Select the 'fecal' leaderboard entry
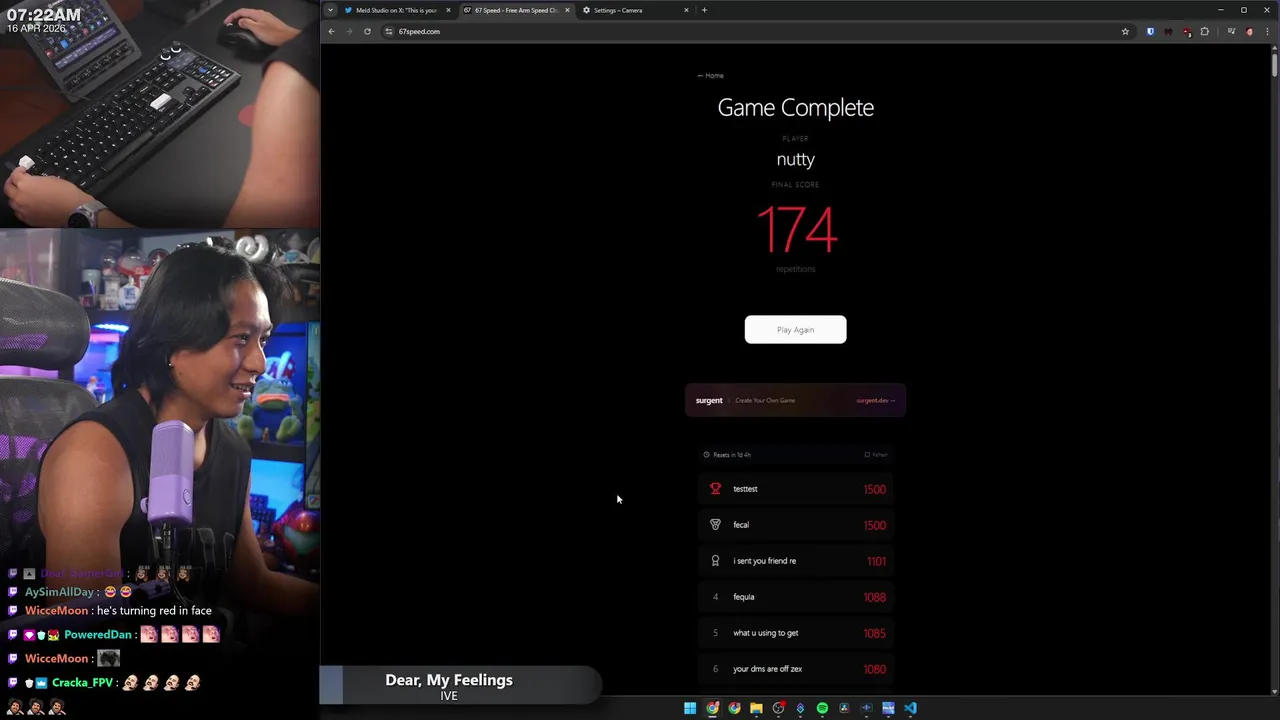The image size is (1280, 720). (x=796, y=525)
